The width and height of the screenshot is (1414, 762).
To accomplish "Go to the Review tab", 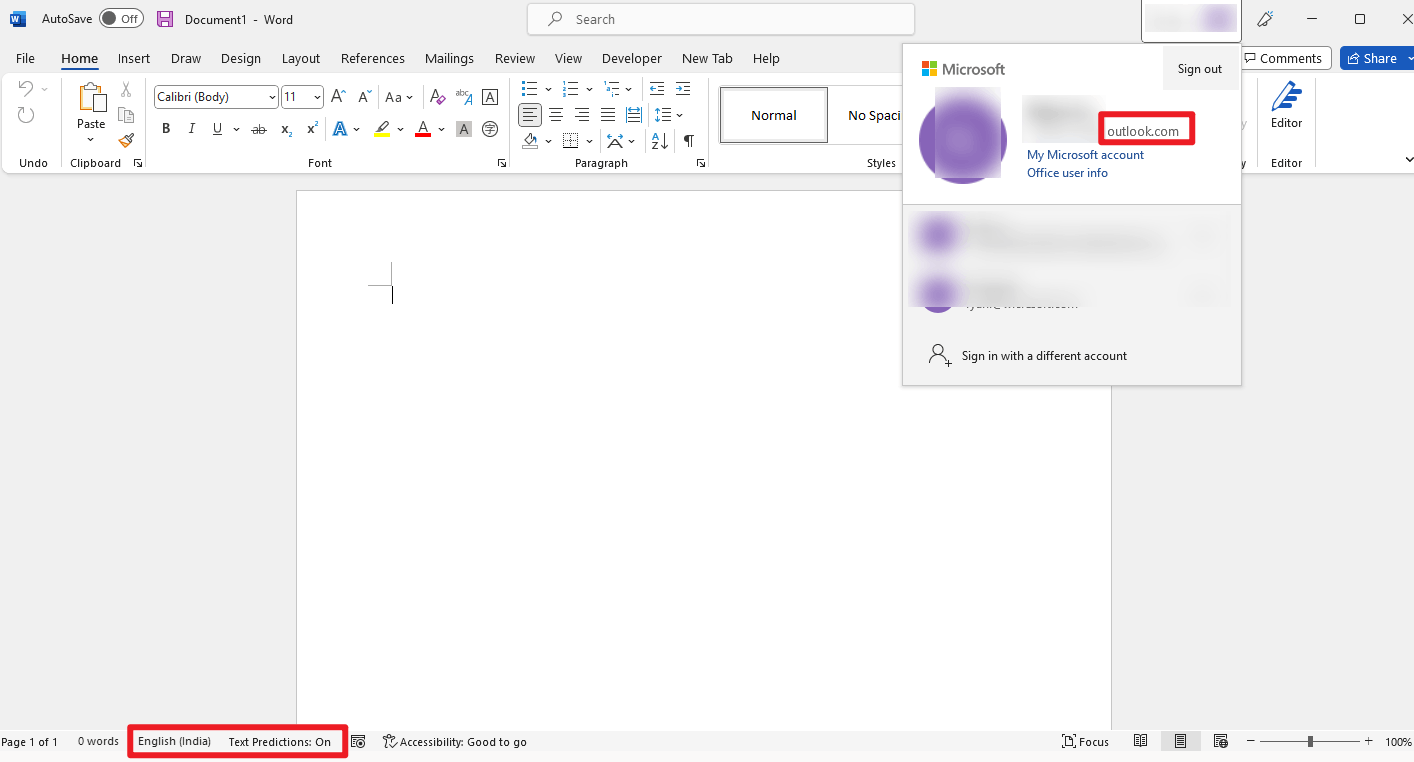I will pyautogui.click(x=515, y=58).
